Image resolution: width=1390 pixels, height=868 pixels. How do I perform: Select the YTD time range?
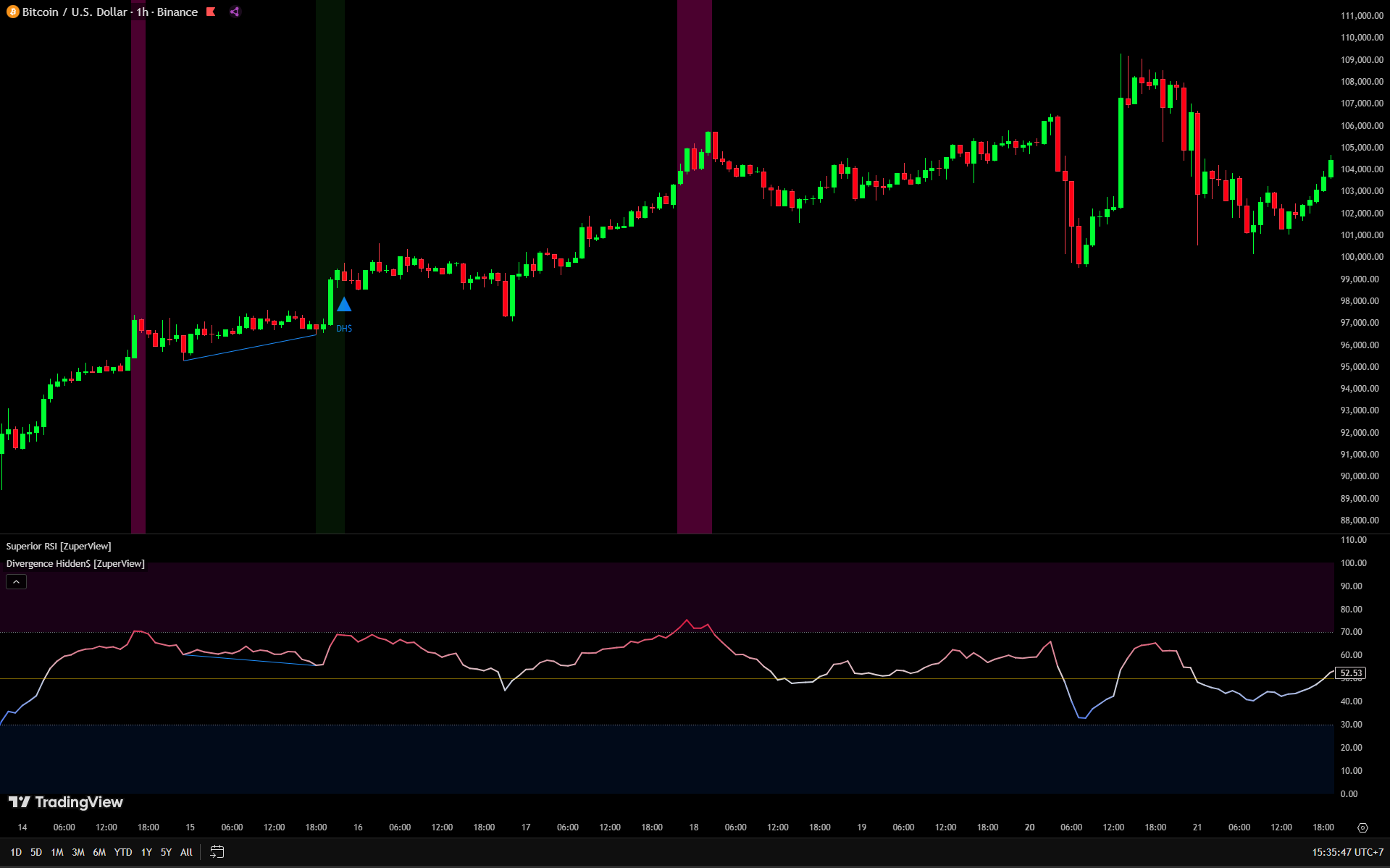coord(123,852)
